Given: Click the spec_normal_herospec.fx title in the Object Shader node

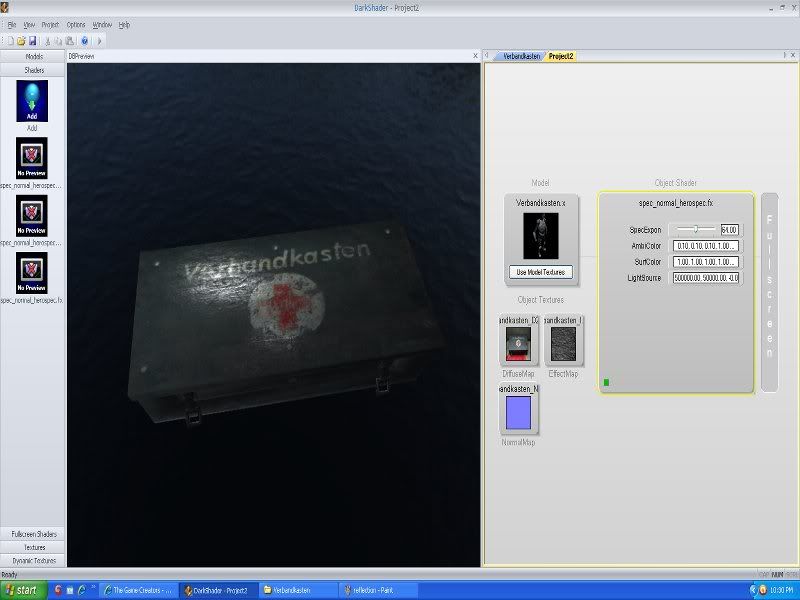Looking at the screenshot, I should point(676,203).
